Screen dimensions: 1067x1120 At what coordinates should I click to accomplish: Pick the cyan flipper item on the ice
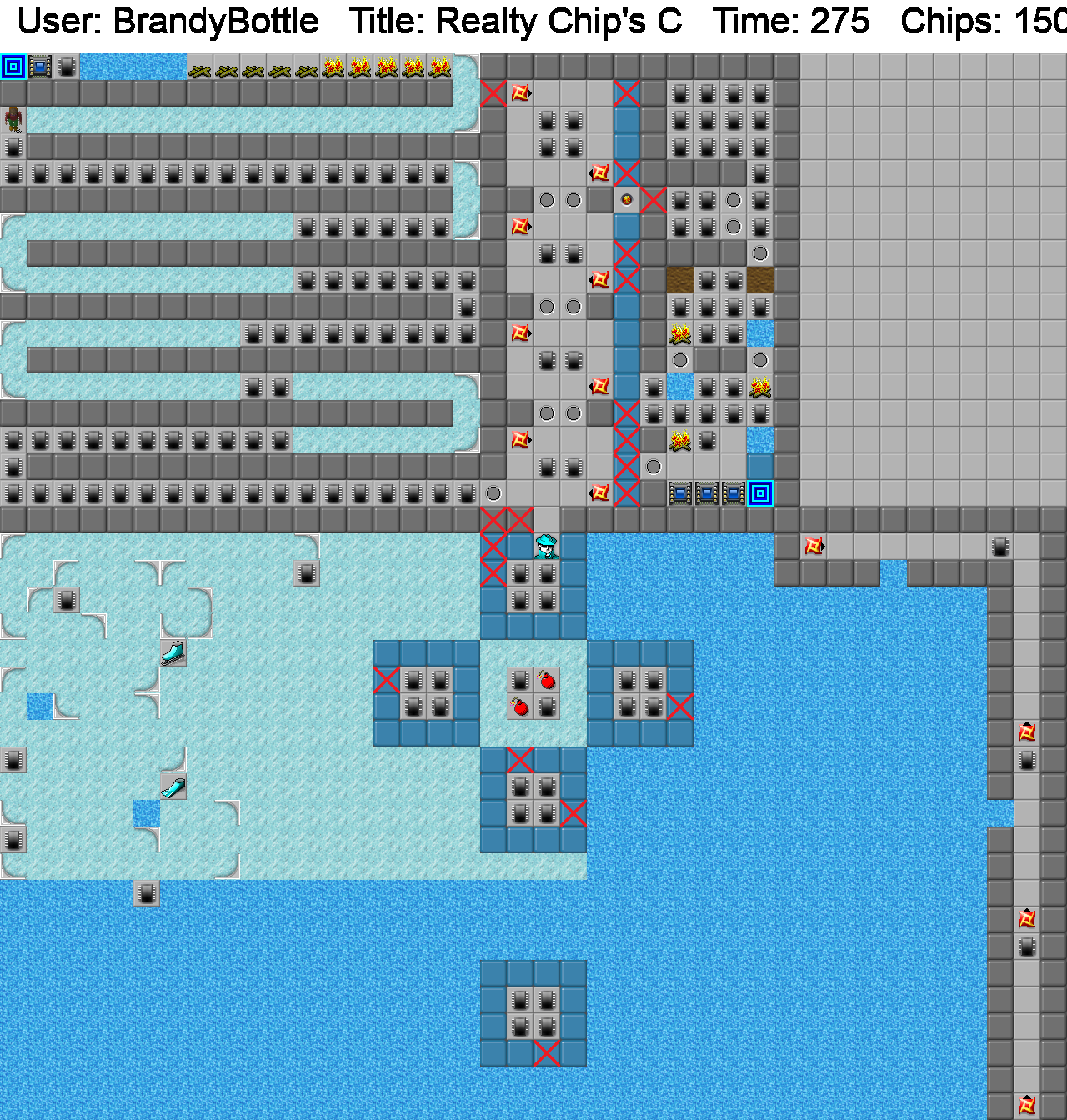click(173, 787)
